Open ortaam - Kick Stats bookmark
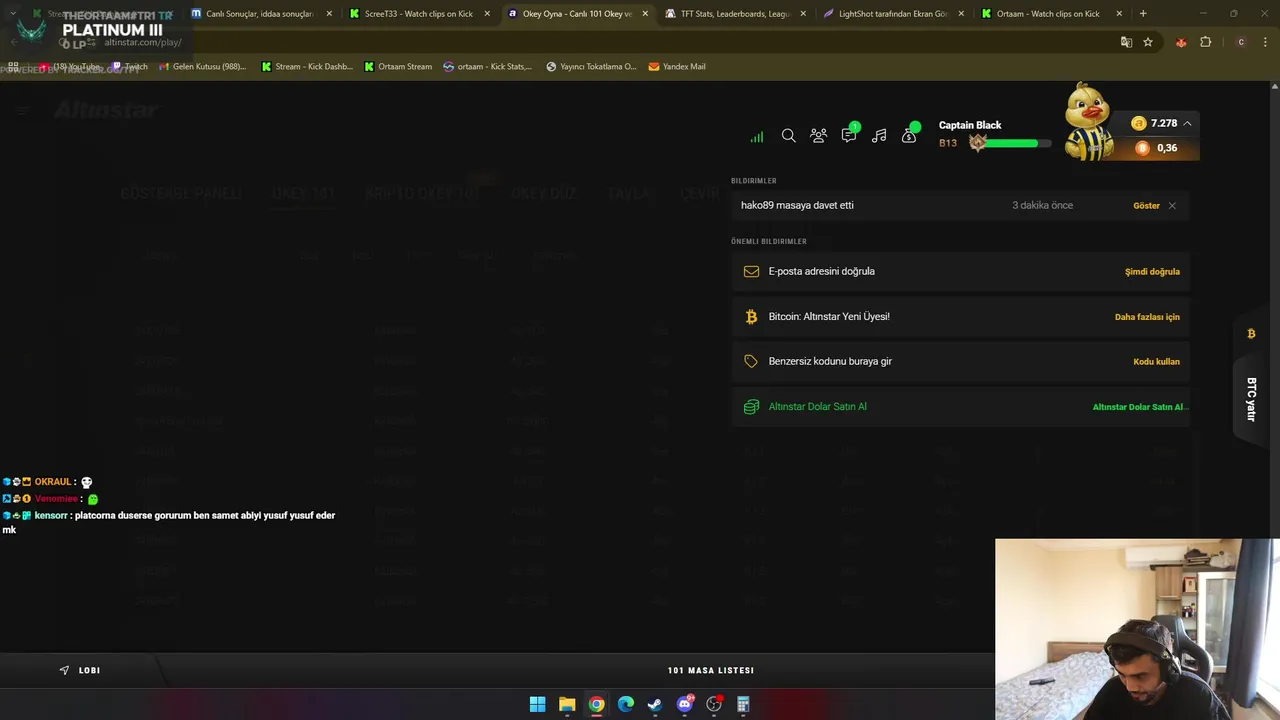Viewport: 1280px width, 720px height. pos(488,67)
